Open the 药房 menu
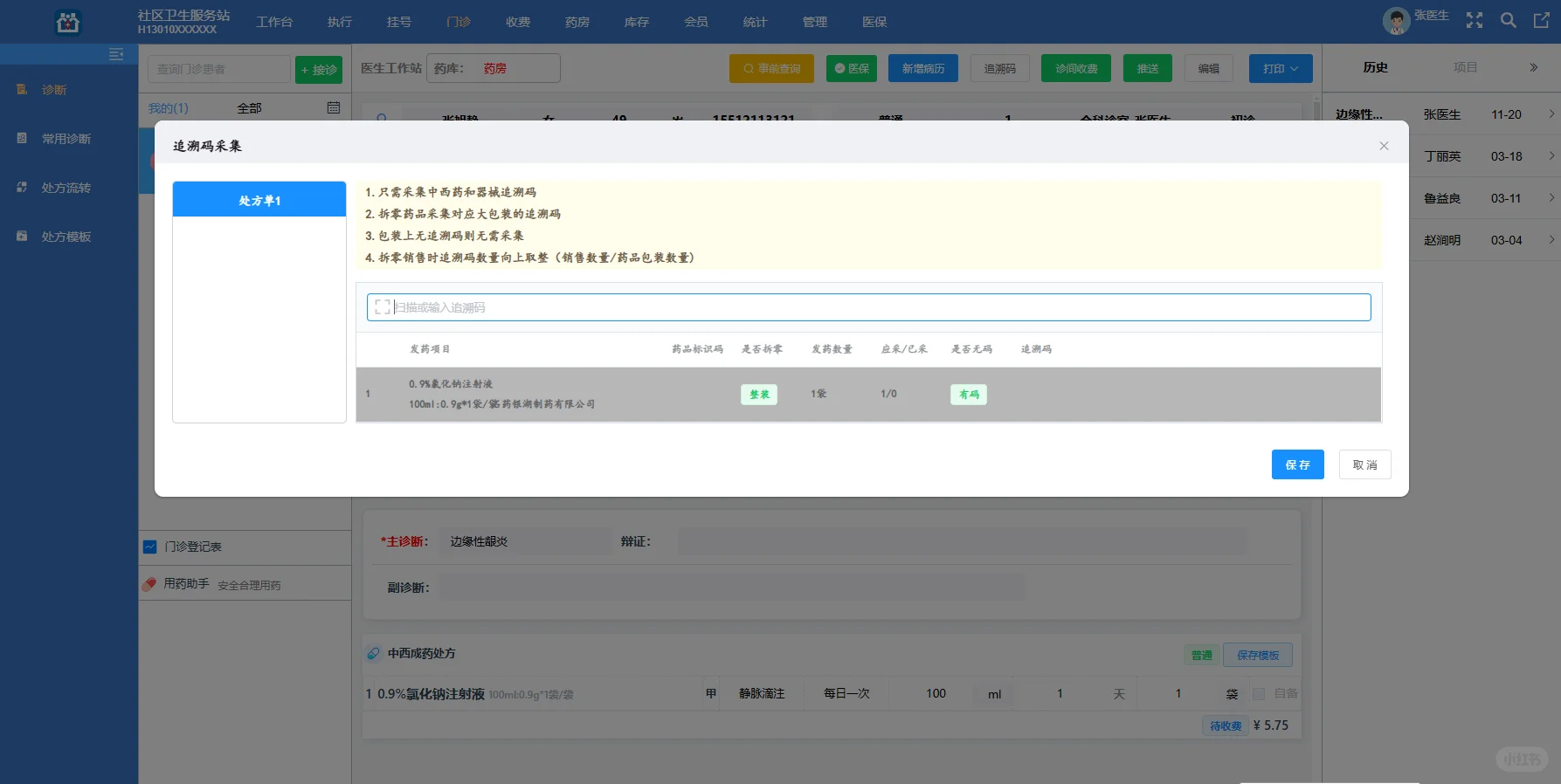The image size is (1561, 784). (x=577, y=22)
